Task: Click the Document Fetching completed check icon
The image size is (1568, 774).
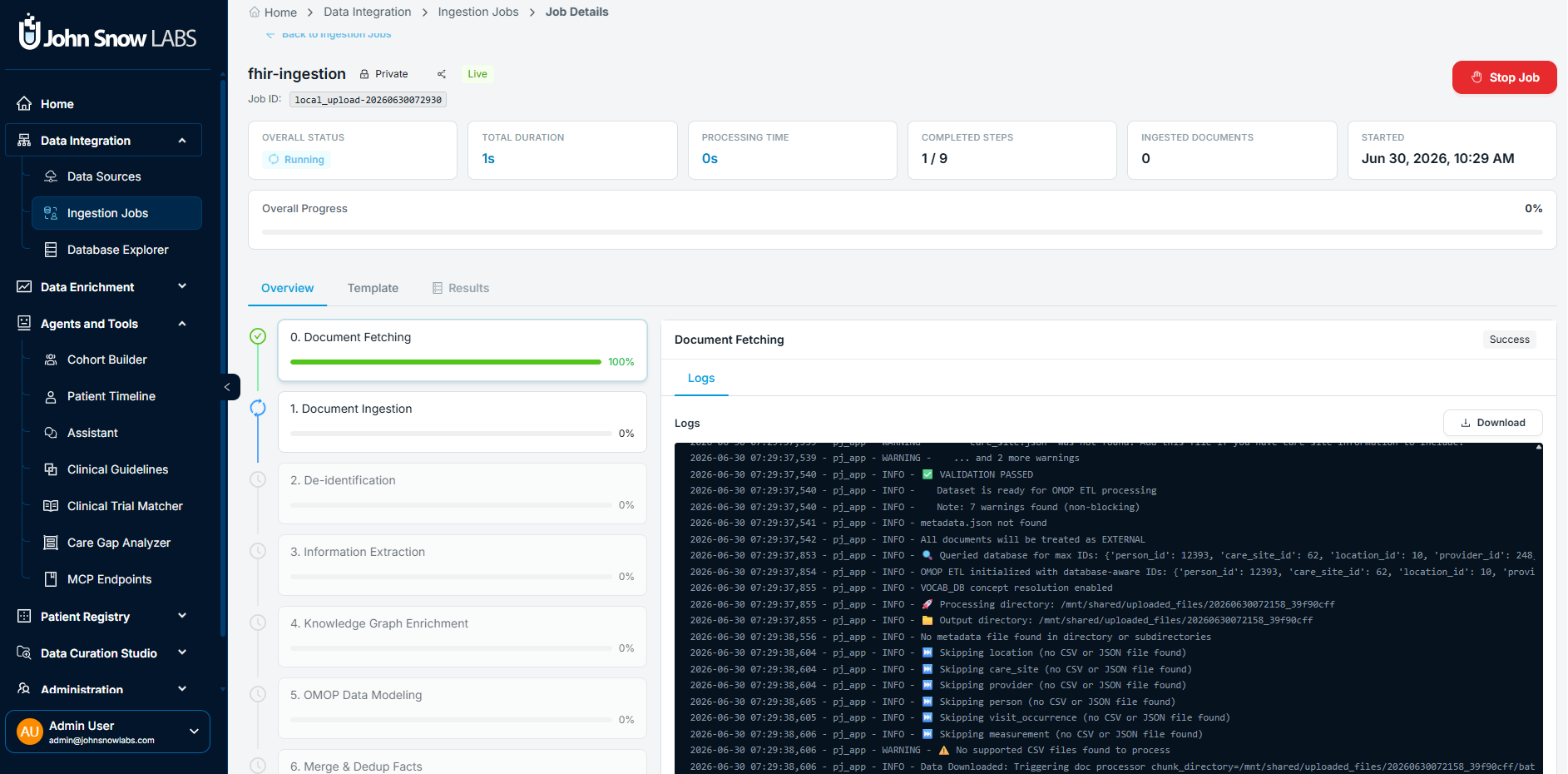Action: pos(258,336)
